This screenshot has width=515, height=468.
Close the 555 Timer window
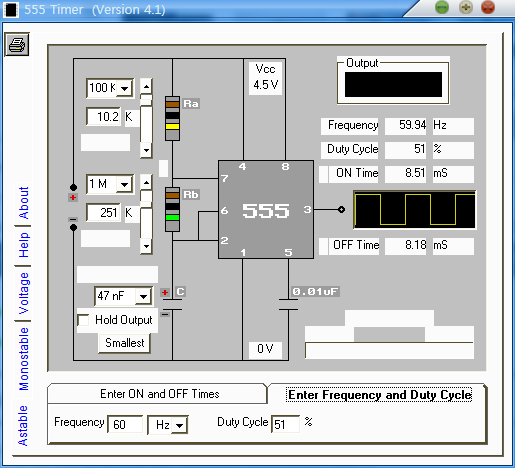click(x=488, y=7)
